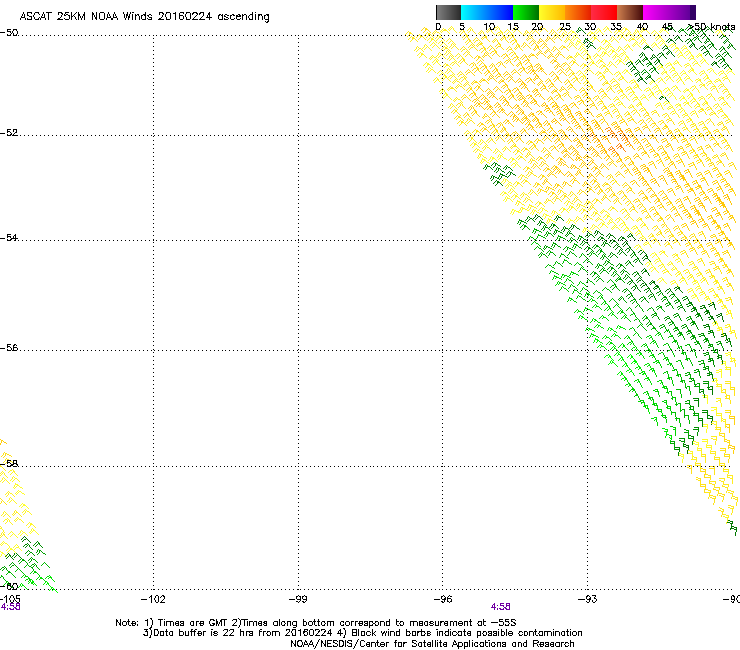This screenshot has height=650, width=740.
Task: Click the purple '4:58' time label below -96
Action: pos(500,607)
